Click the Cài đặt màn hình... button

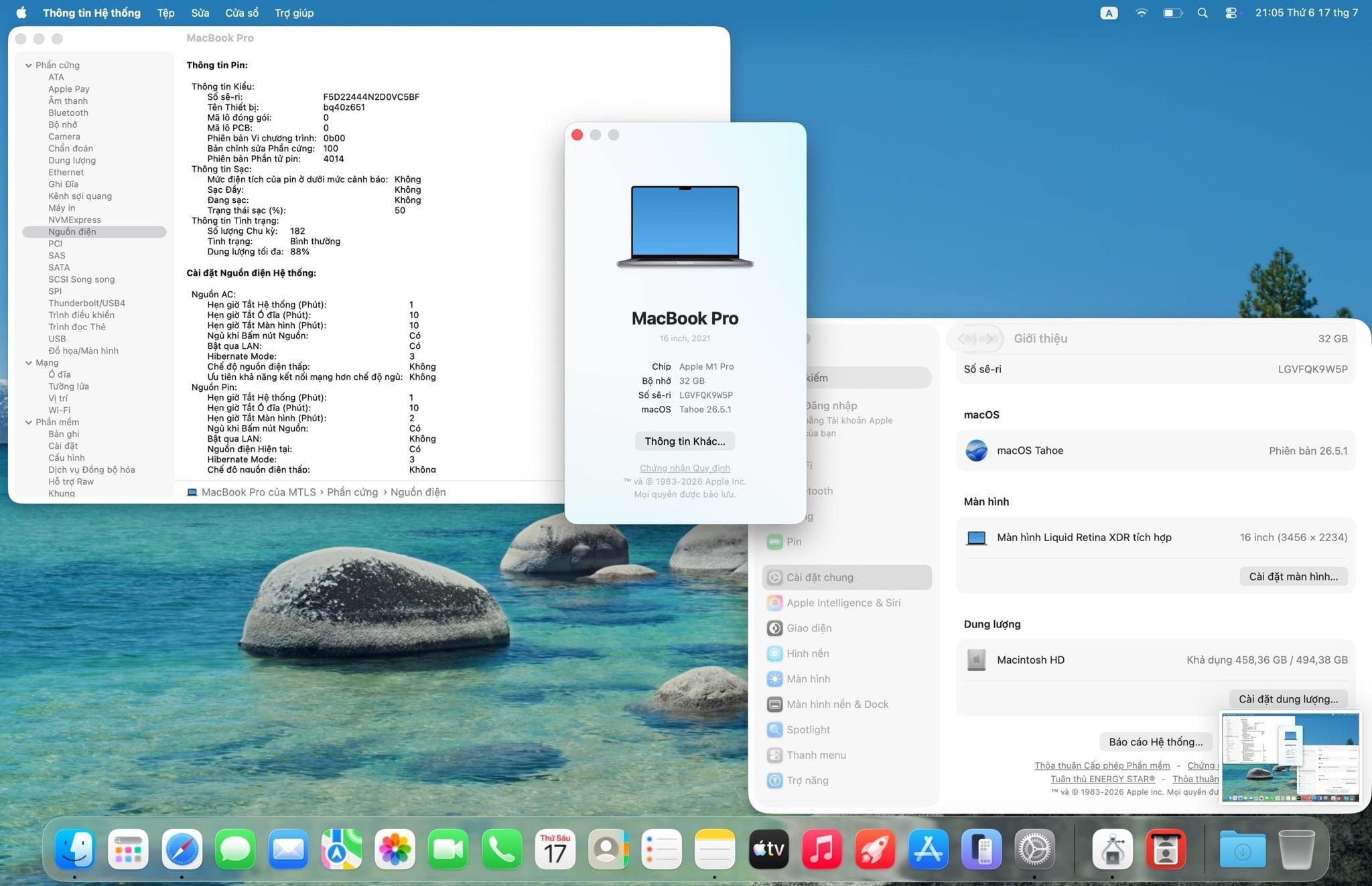[x=1293, y=577]
